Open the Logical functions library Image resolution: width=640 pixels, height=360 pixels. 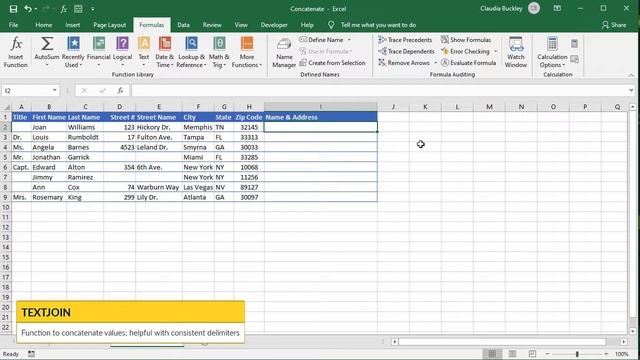[122, 52]
